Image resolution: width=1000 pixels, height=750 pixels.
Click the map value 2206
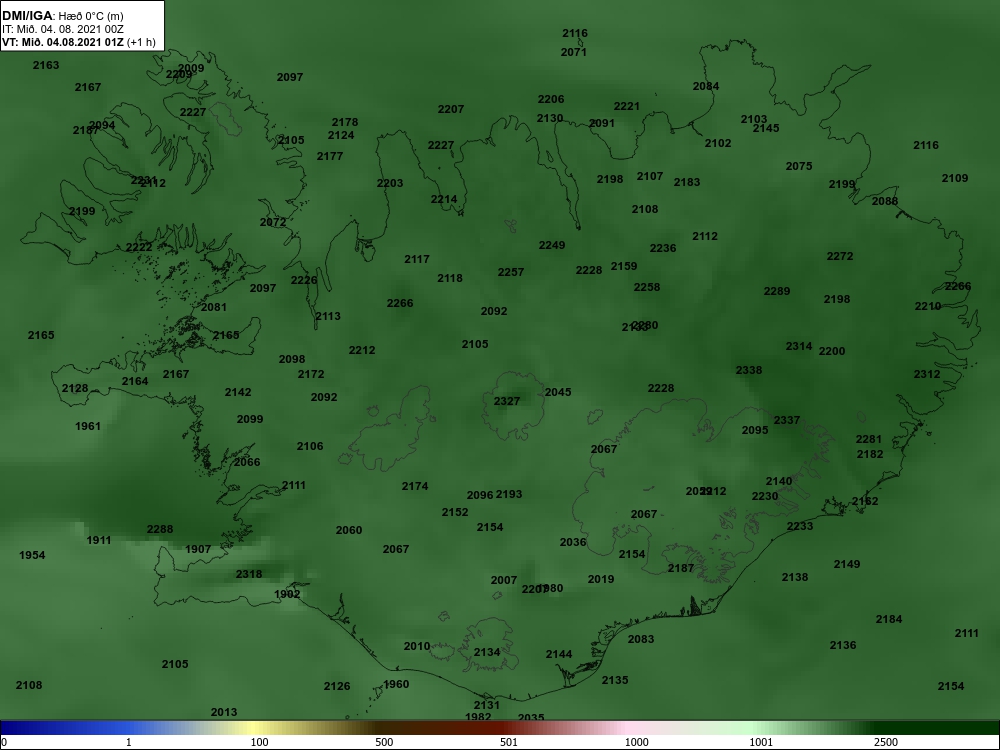[551, 99]
